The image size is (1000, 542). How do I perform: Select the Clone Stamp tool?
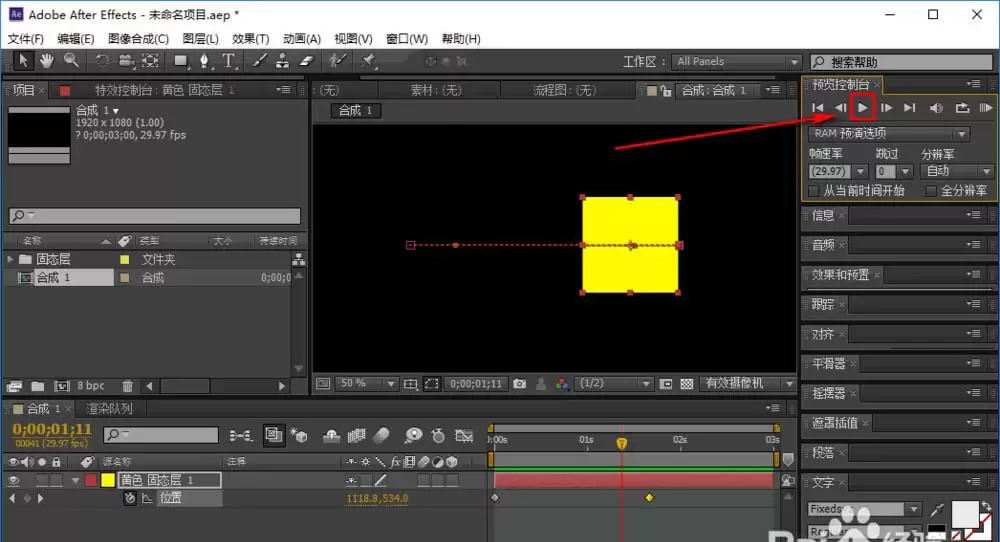(282, 61)
